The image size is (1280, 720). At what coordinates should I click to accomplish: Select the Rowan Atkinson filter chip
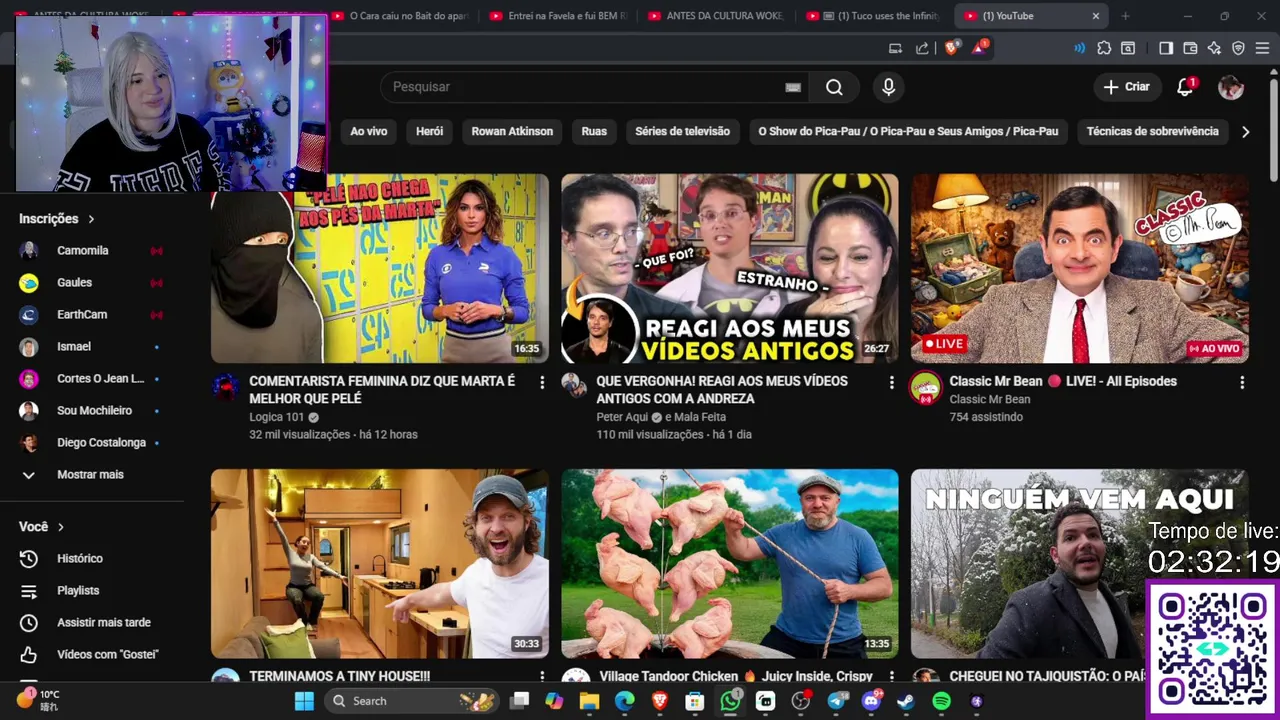(512, 131)
